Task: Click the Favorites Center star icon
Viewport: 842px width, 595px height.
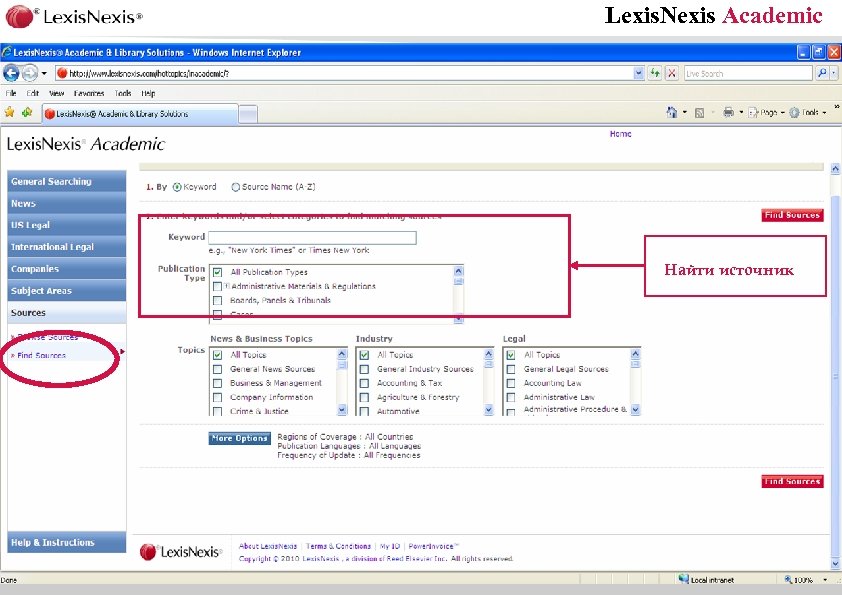Action: pos(9,112)
